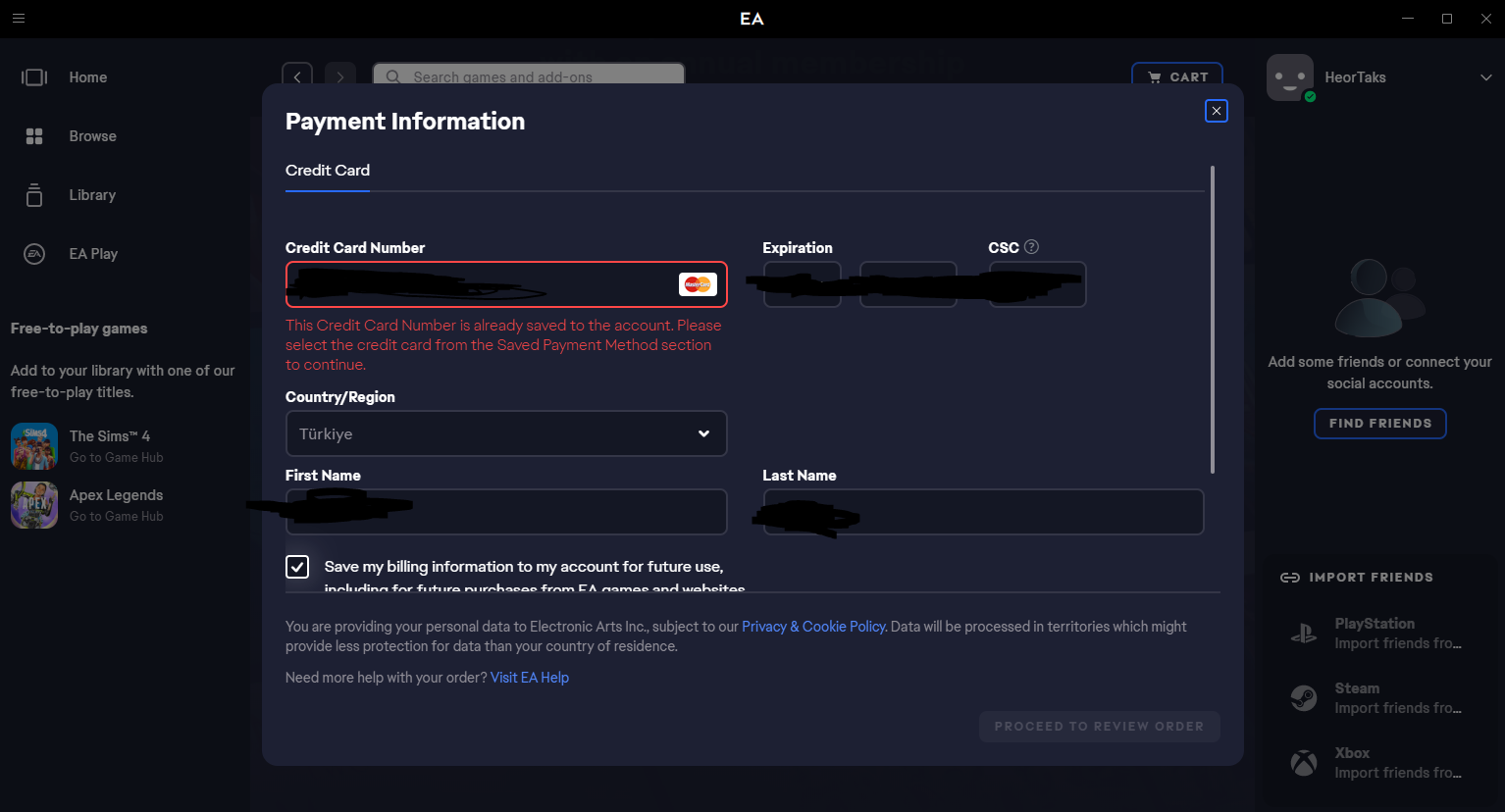This screenshot has width=1505, height=812.
Task: Open the Visit EA Help link
Action: click(x=530, y=678)
